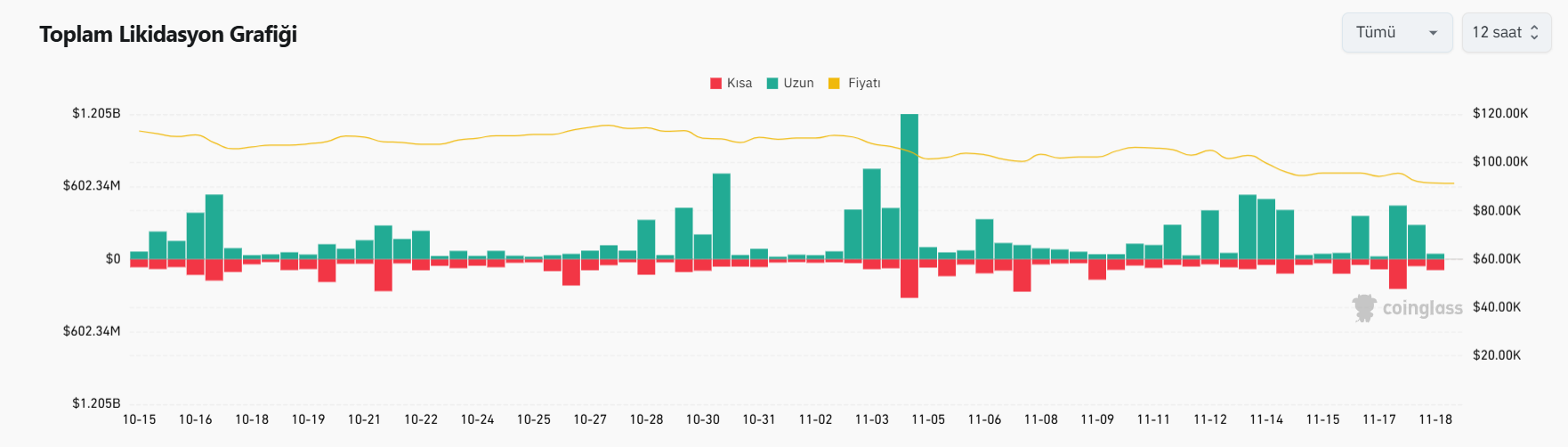
Task: Select the red bar under the tallest green bar
Action: tap(909, 278)
